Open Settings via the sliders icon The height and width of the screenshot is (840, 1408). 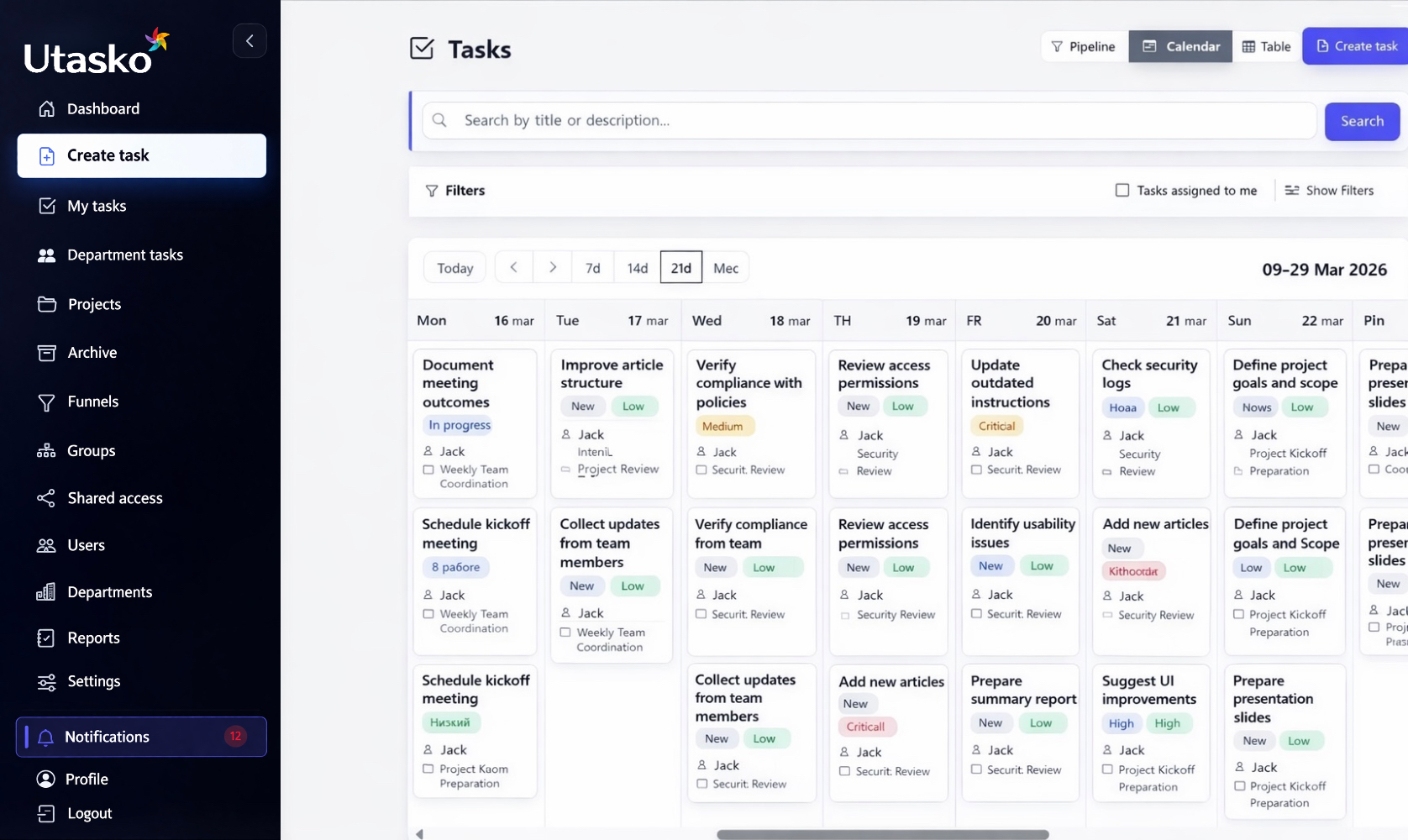[46, 682]
